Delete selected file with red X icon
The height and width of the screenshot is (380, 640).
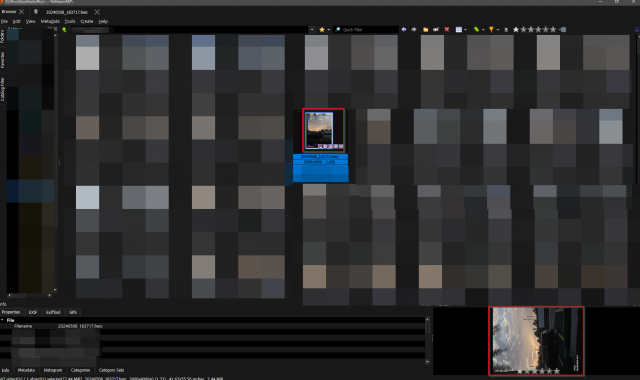coord(447,29)
